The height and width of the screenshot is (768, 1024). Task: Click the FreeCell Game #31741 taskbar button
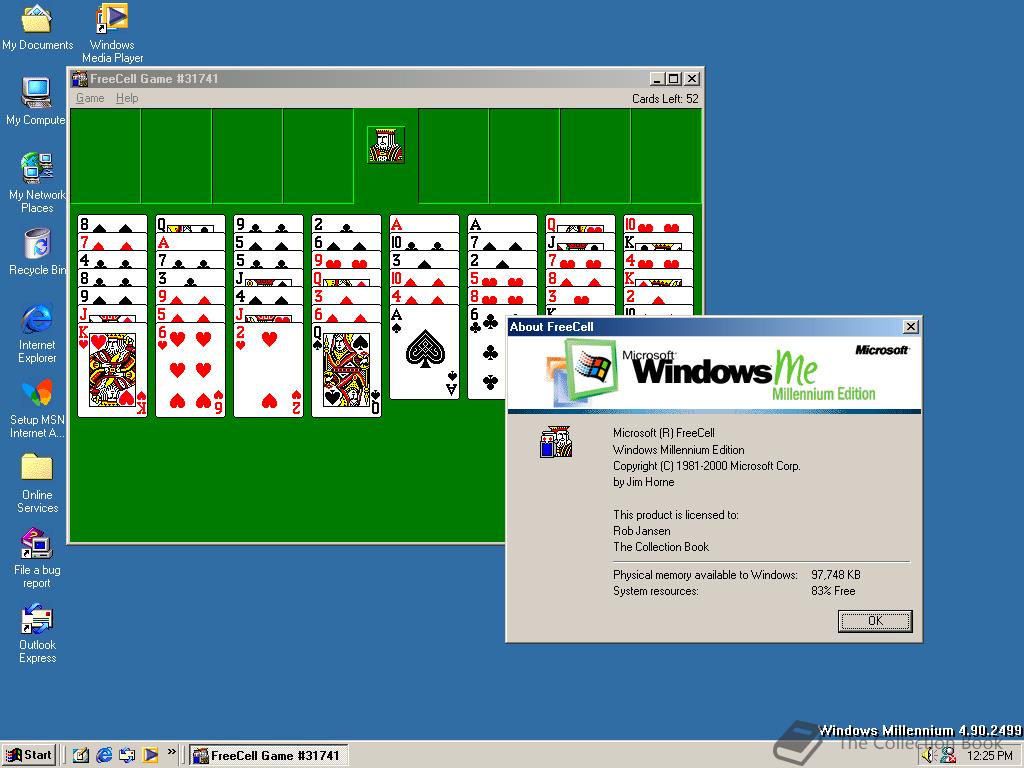268,756
